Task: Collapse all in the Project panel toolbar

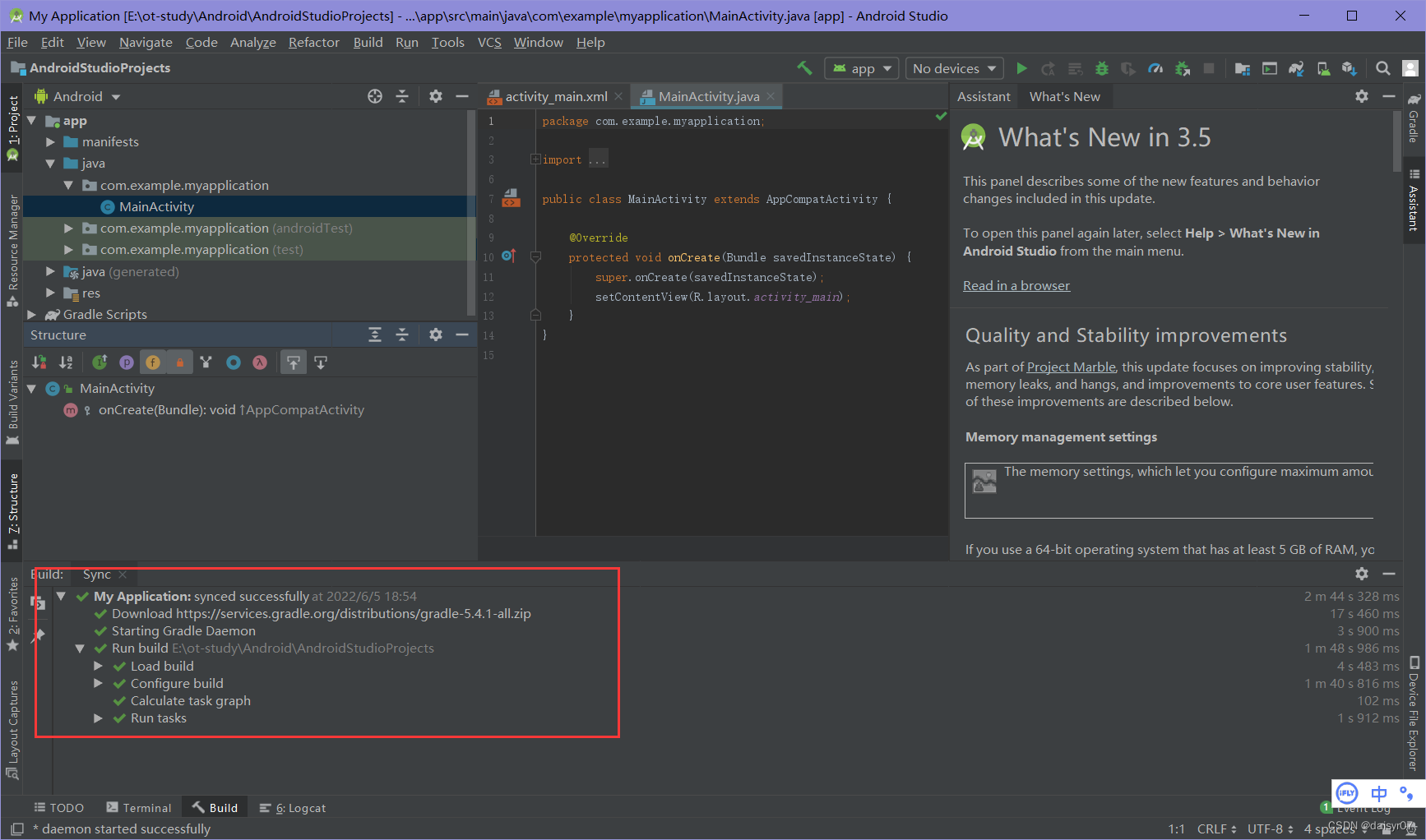Action: pyautogui.click(x=402, y=96)
